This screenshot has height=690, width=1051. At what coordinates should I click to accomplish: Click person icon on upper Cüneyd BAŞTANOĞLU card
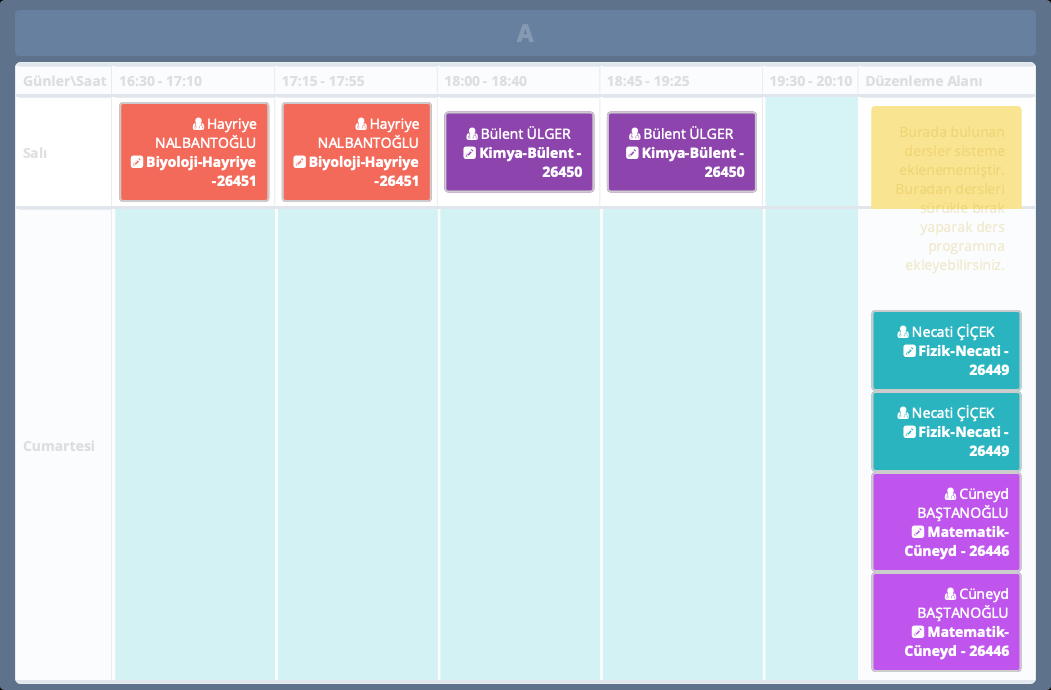pos(951,494)
